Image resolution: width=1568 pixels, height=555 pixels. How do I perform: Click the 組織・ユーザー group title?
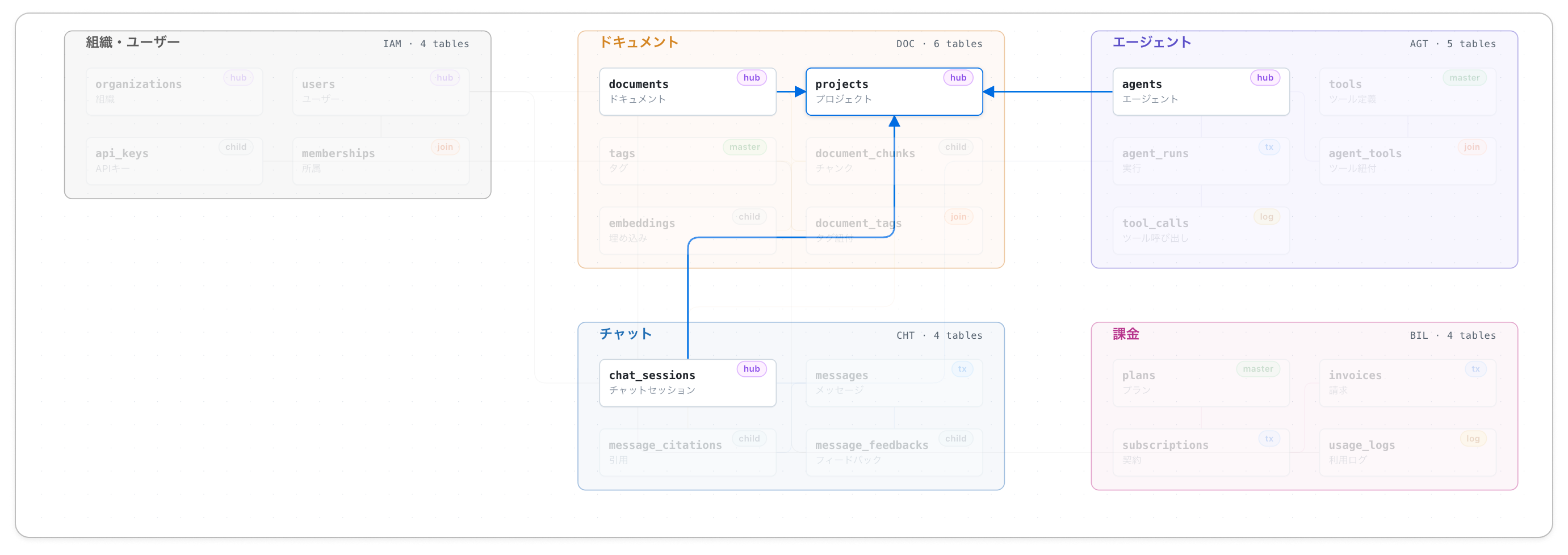tap(133, 42)
